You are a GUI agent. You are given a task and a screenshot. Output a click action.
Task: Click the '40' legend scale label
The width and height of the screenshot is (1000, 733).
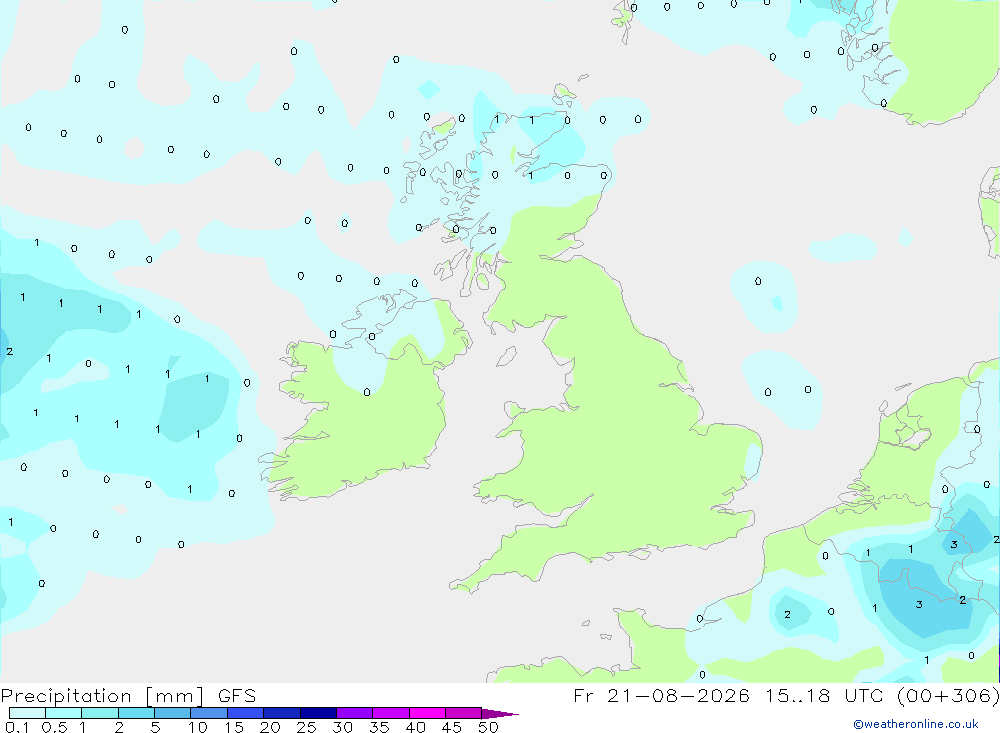point(416,727)
